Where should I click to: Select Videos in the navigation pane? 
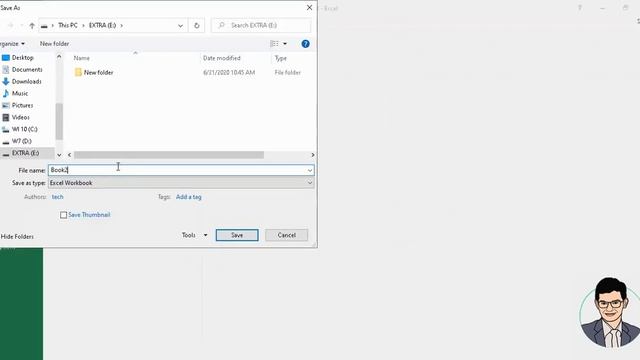(x=20, y=117)
